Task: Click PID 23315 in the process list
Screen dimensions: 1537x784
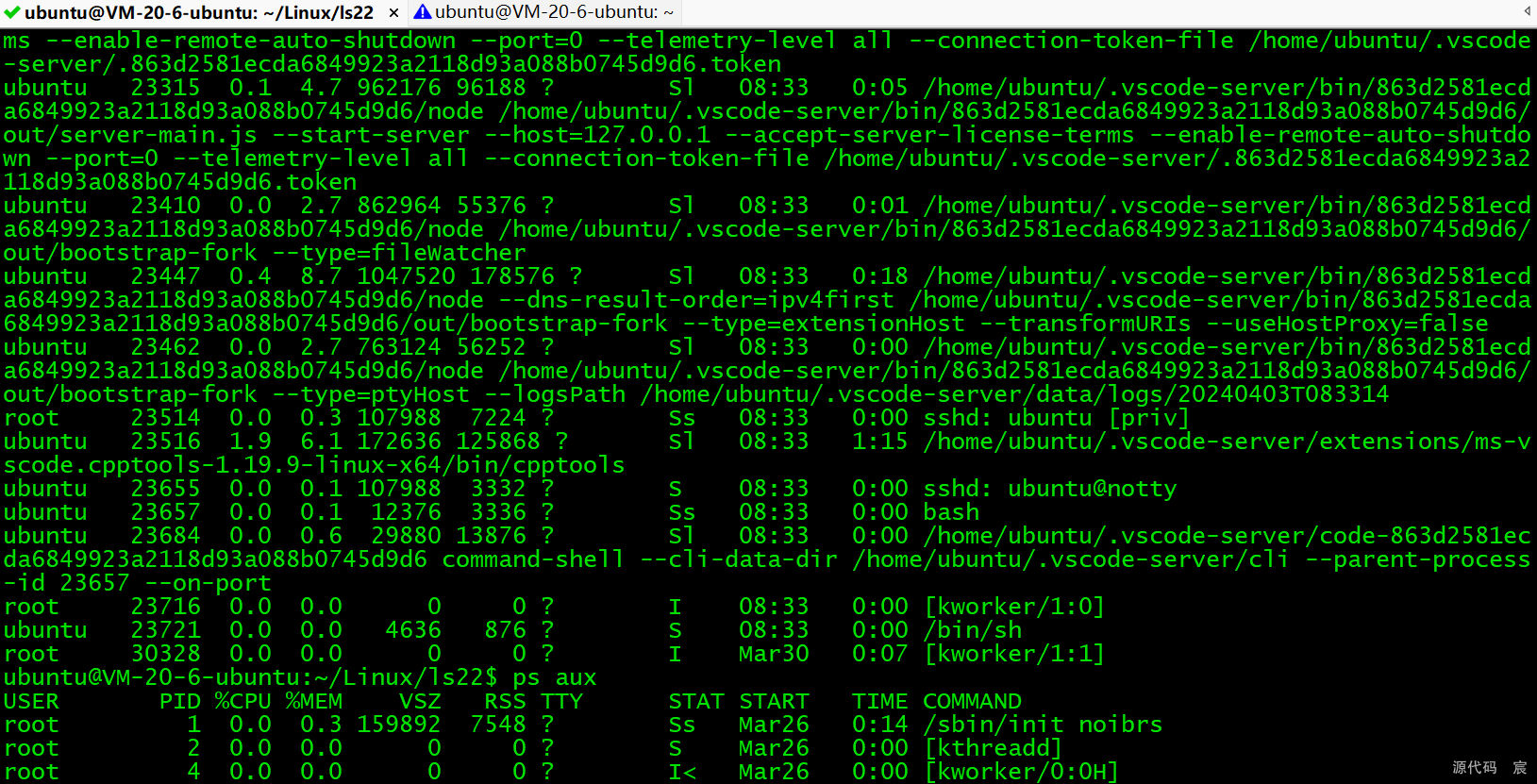Action: point(165,88)
